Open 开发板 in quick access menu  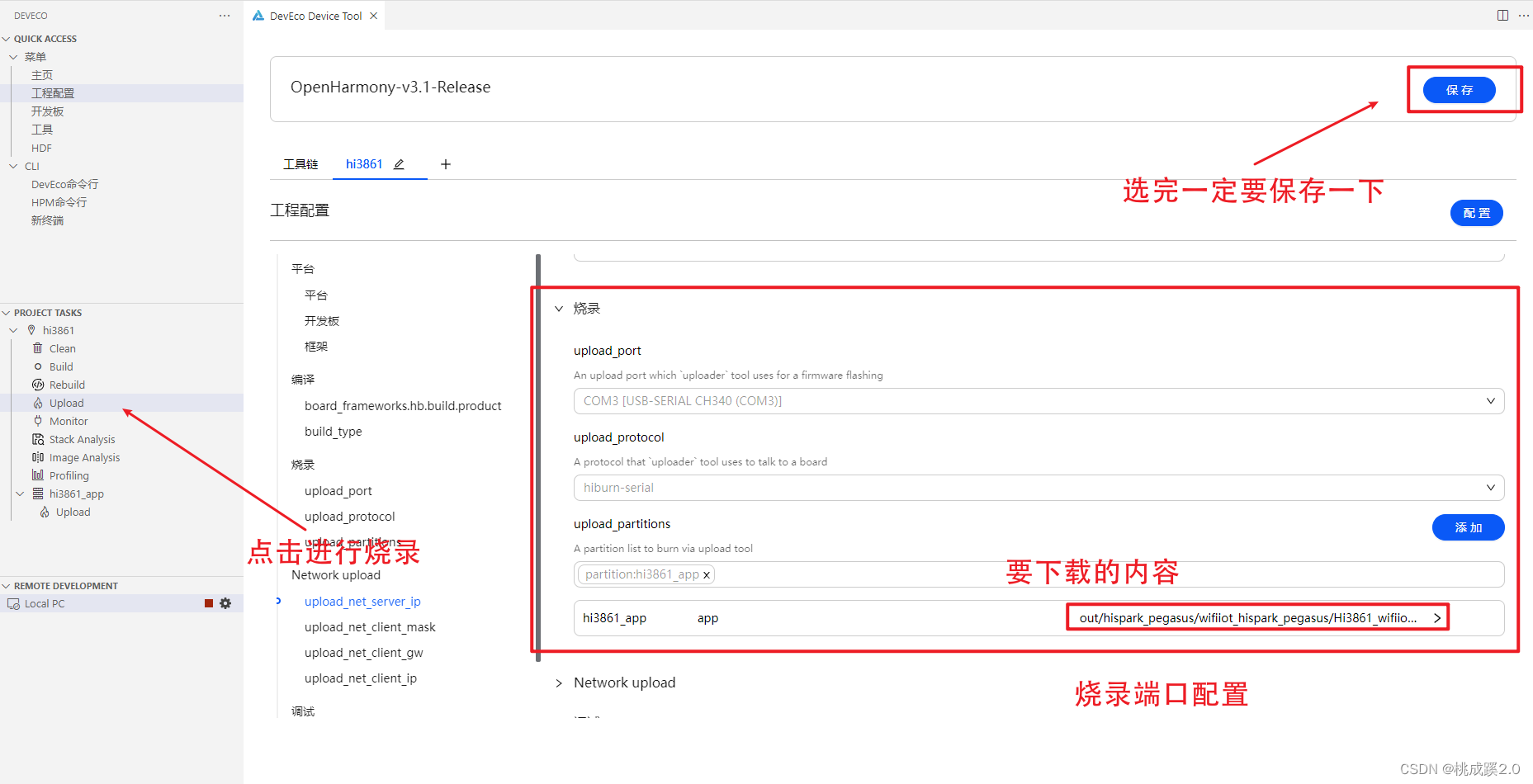tap(47, 111)
